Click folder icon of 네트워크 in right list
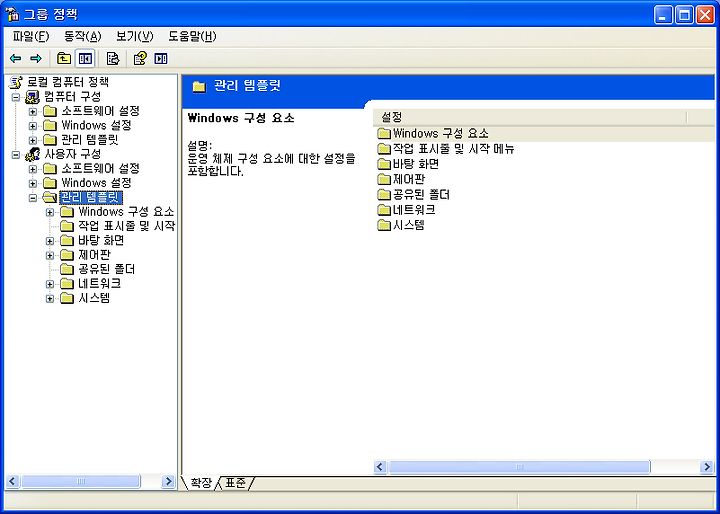 384,210
